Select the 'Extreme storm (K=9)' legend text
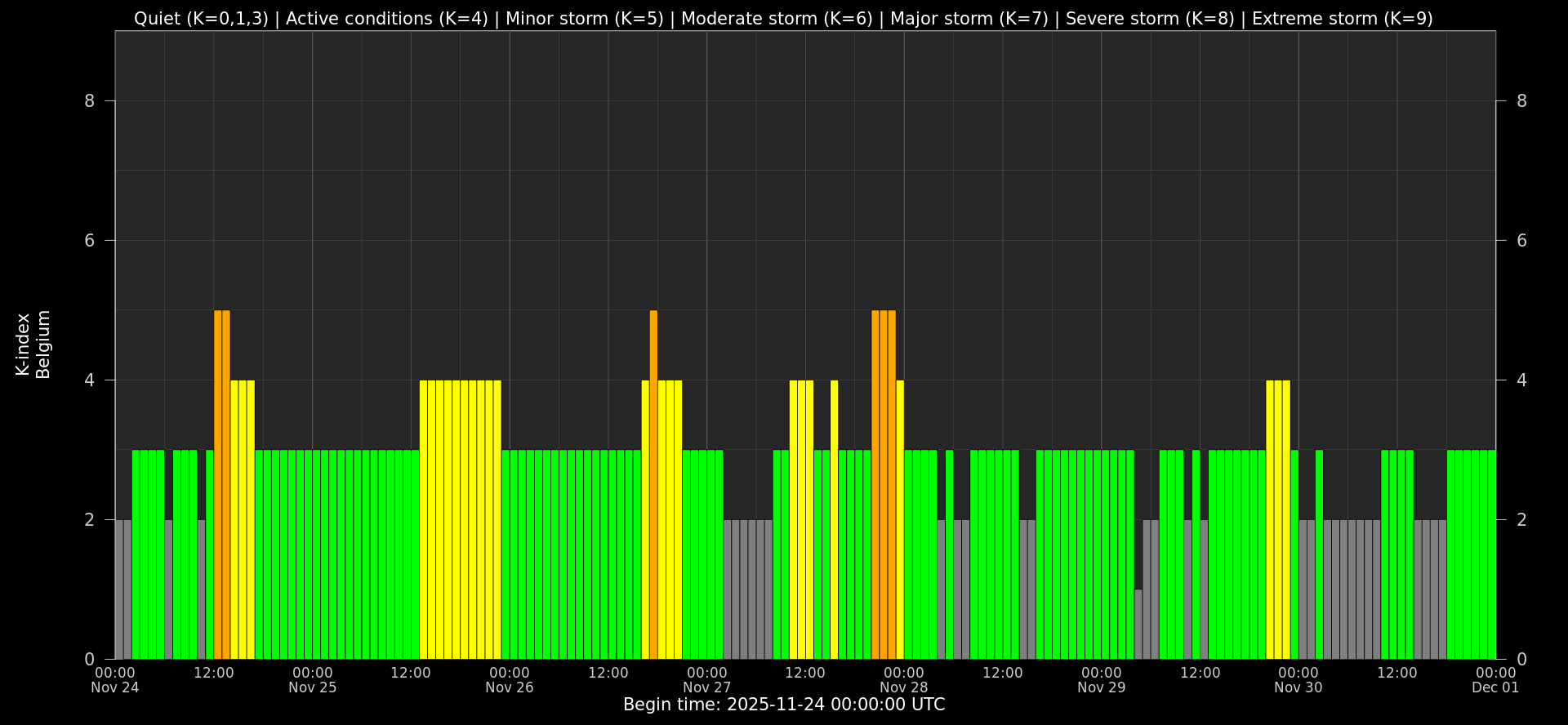 [x=1342, y=19]
